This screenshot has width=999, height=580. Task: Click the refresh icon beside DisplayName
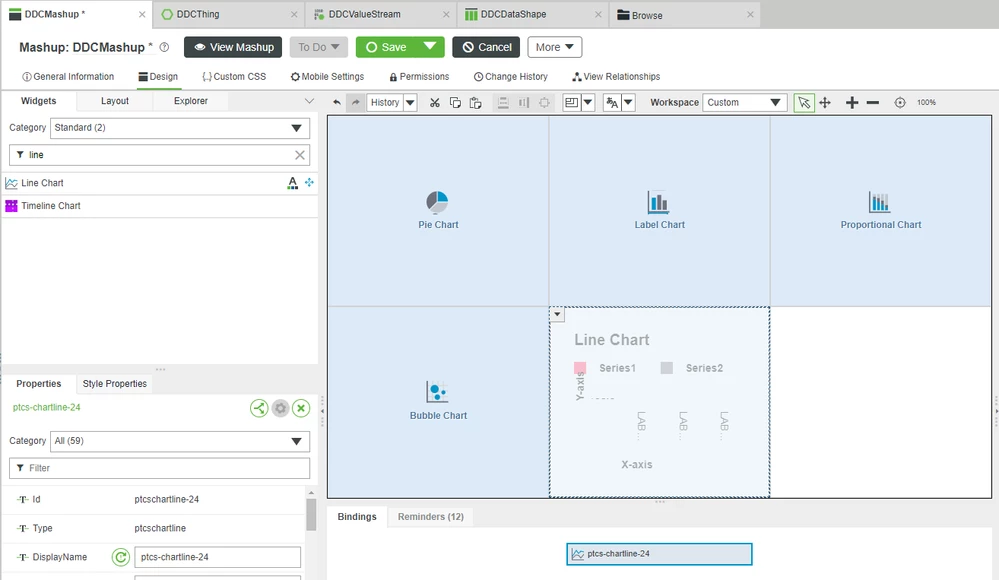coord(120,557)
